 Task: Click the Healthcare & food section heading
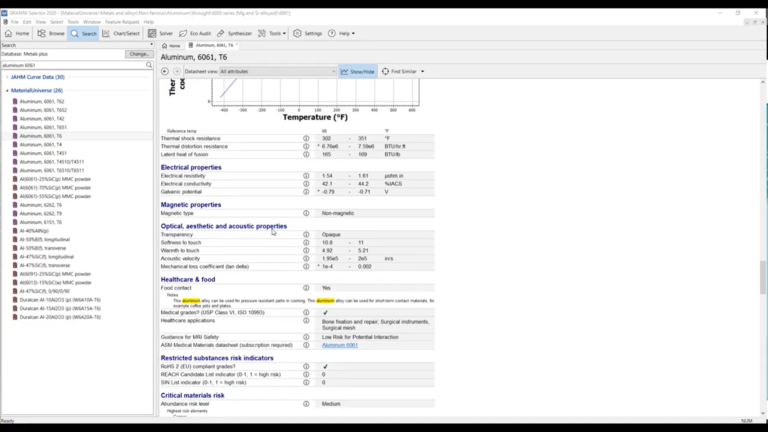[188, 280]
